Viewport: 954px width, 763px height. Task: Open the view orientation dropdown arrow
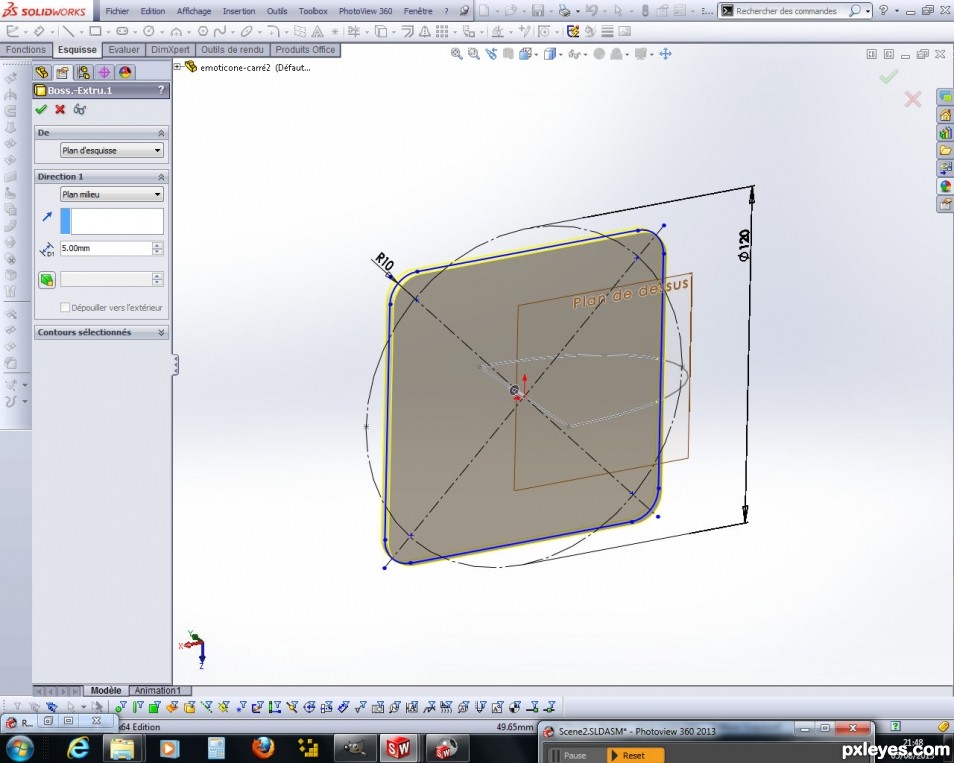click(536, 55)
